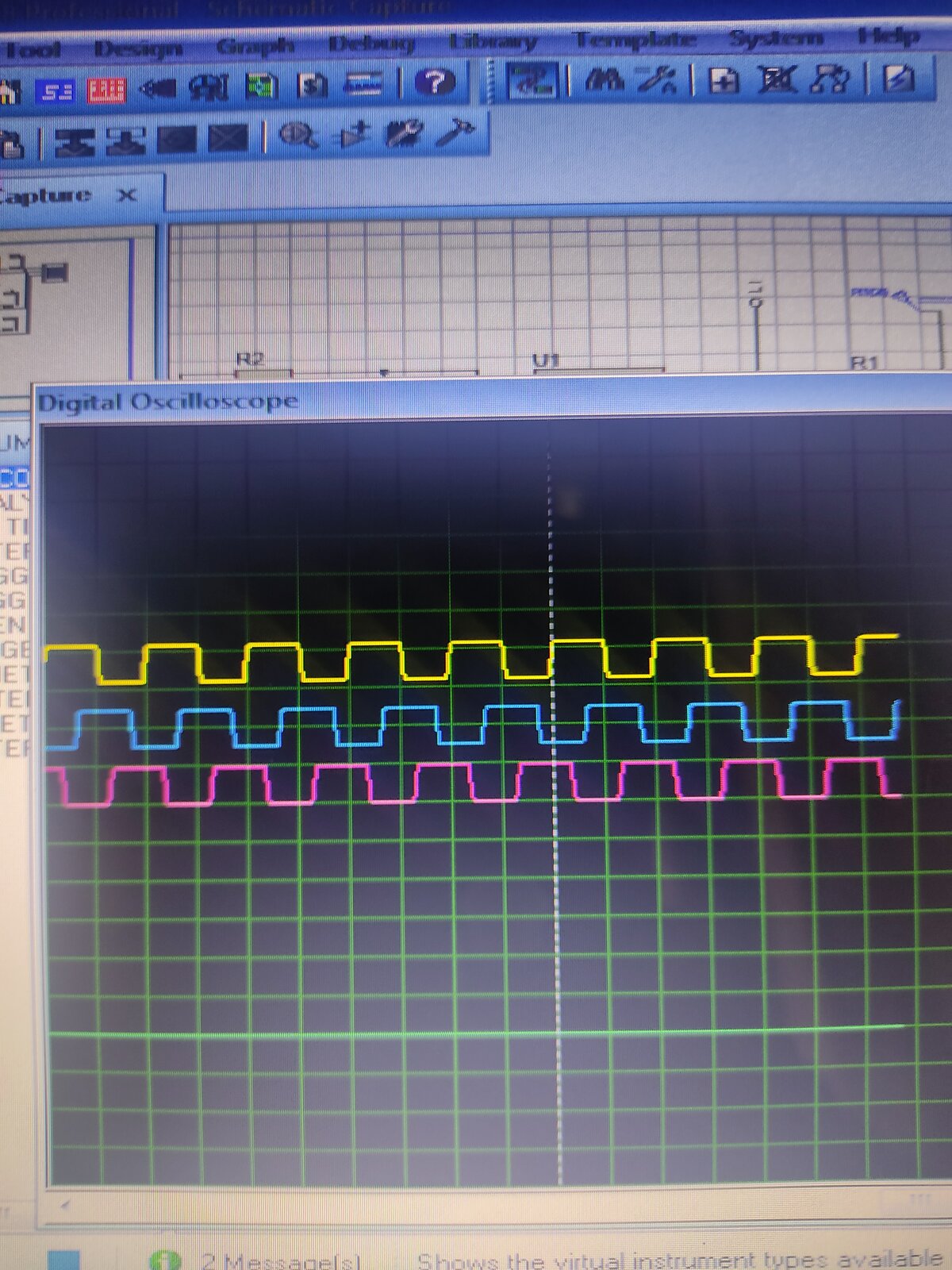Click the yellow channel trace
This screenshot has width=952, height=1270.
(472, 659)
